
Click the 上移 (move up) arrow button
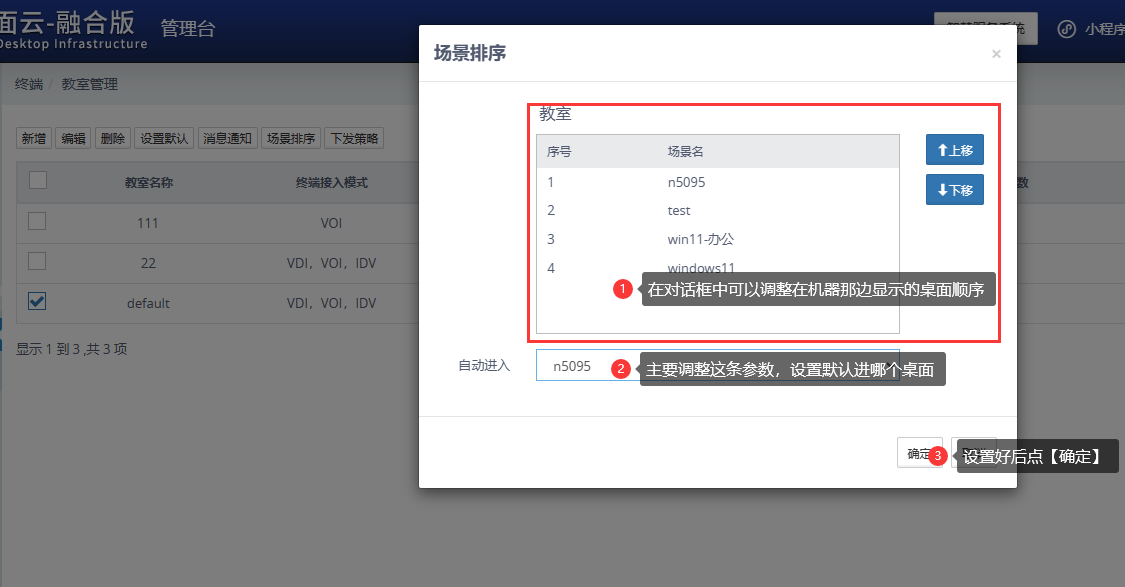(x=954, y=151)
